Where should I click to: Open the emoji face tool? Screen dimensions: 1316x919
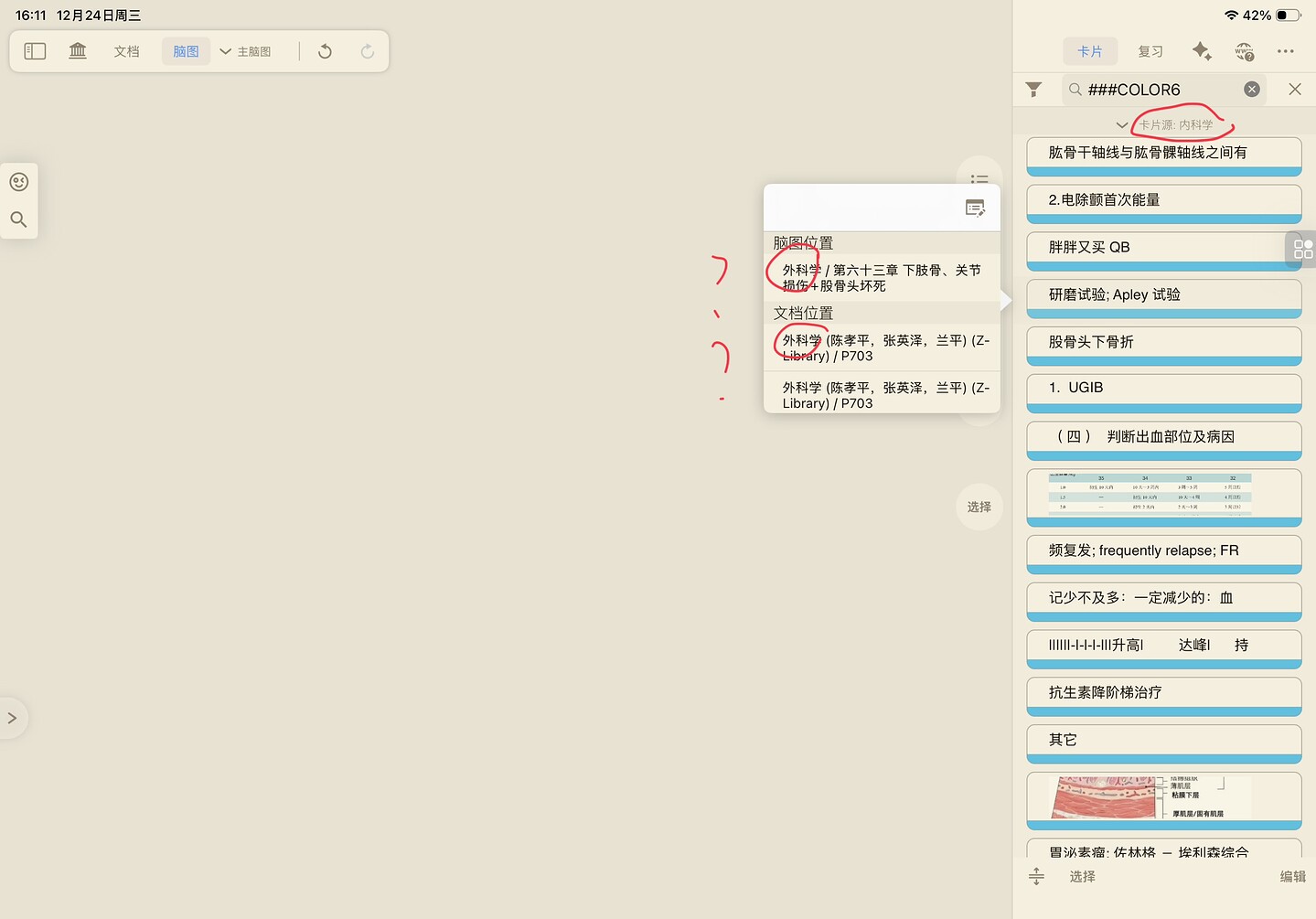click(x=18, y=182)
